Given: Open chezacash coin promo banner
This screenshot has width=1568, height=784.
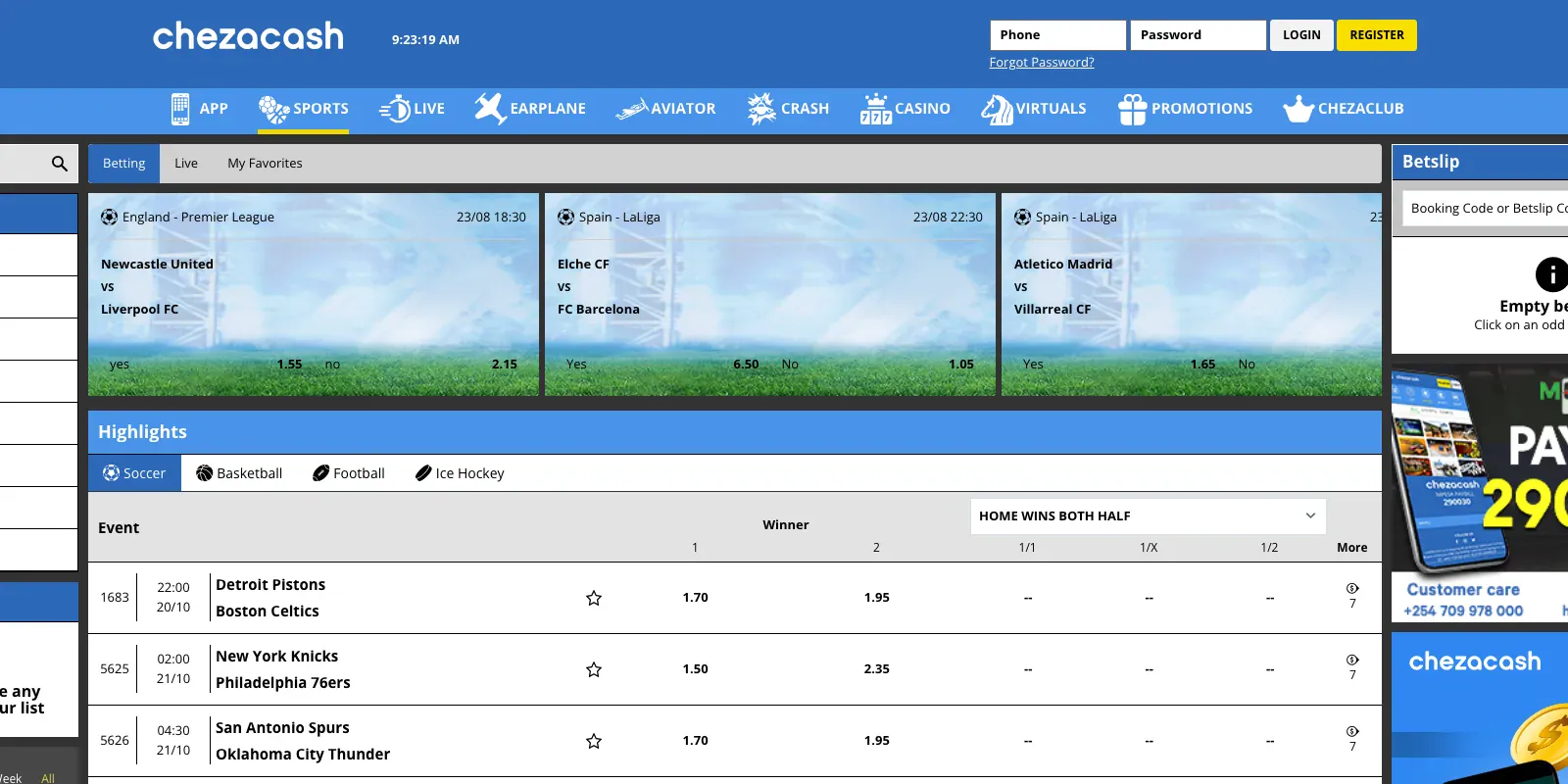Looking at the screenshot, I should tap(1480, 708).
